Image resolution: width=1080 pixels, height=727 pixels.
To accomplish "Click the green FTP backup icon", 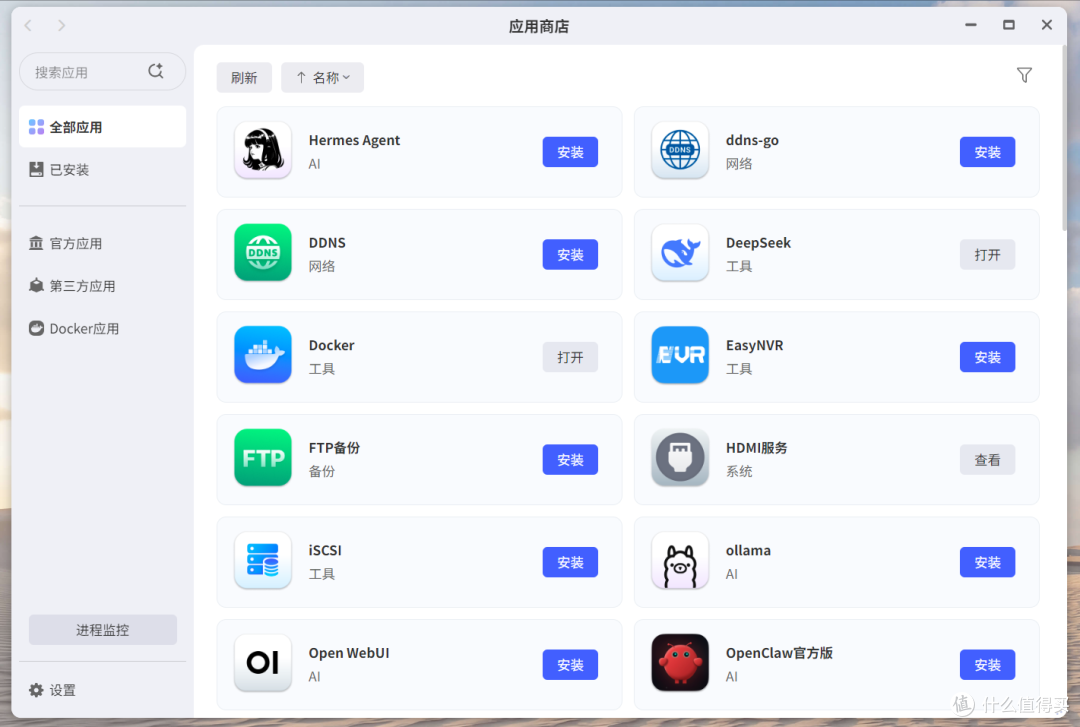I will 262,458.
